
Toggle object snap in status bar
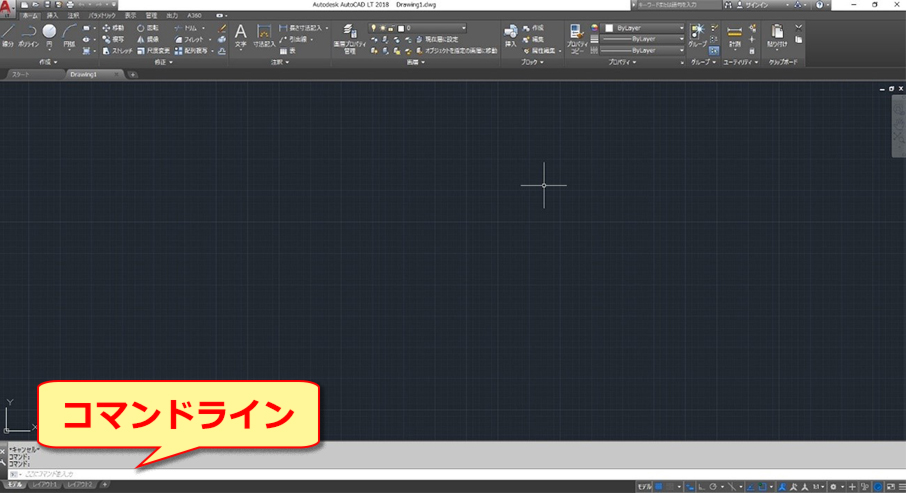click(762, 487)
